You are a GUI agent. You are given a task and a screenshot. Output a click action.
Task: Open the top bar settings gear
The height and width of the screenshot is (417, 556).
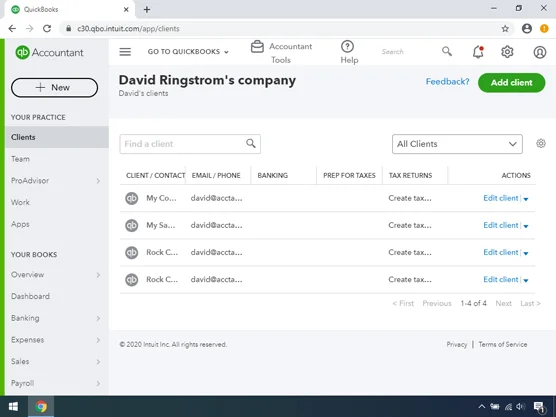pyautogui.click(x=507, y=52)
